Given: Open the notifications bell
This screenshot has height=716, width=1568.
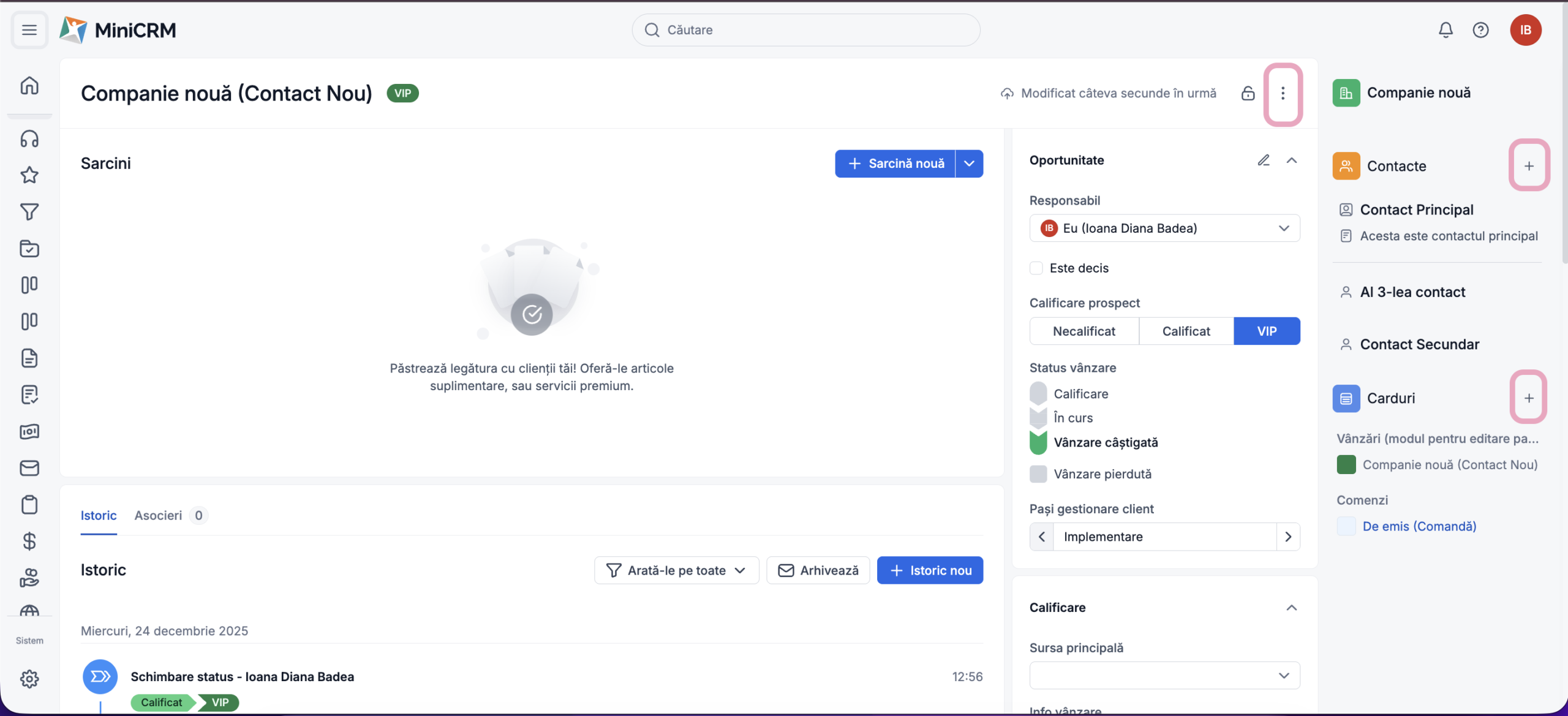Looking at the screenshot, I should (1445, 30).
